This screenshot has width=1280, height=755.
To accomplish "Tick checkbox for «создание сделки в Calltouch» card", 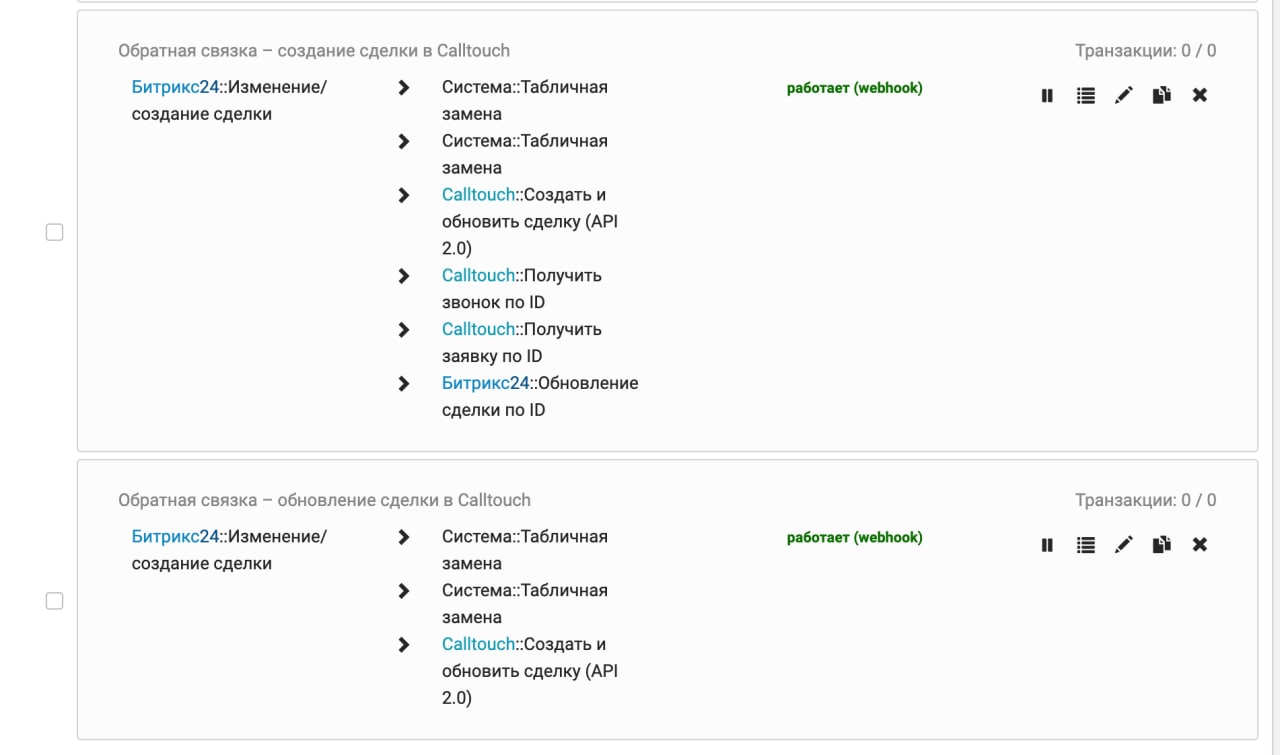I will 54,232.
